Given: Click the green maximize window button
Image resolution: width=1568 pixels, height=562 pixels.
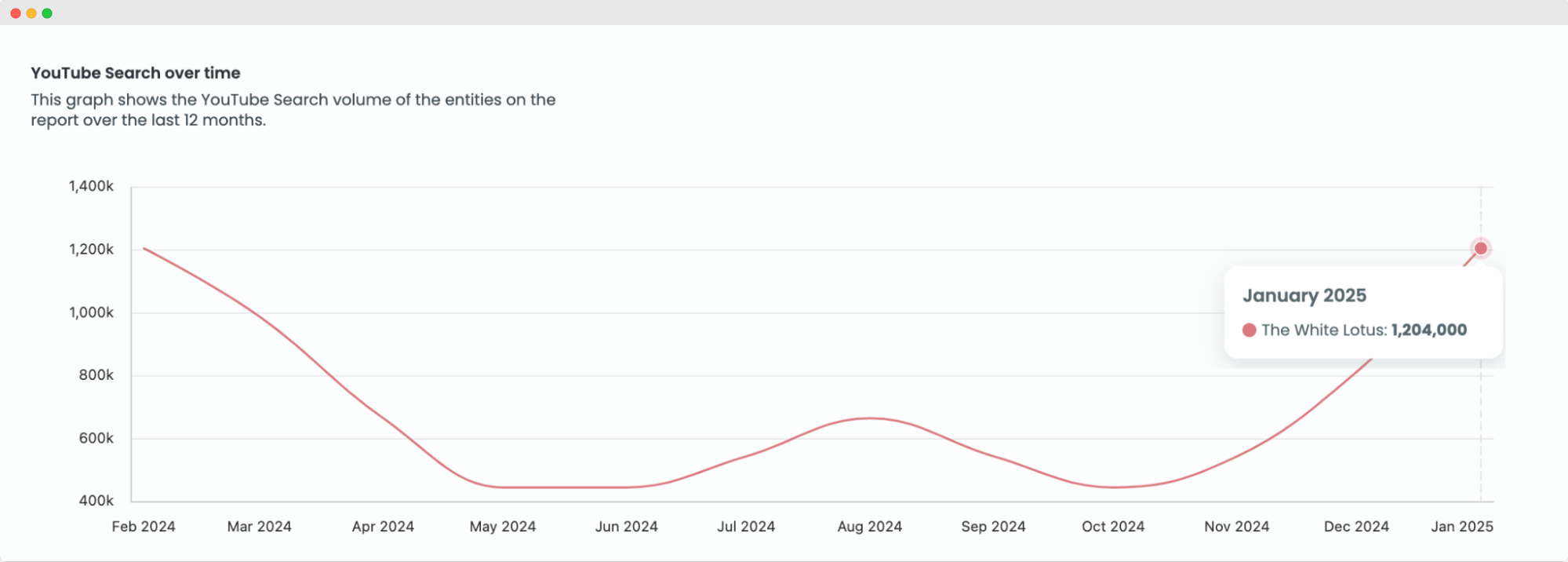Looking at the screenshot, I should click(x=47, y=13).
